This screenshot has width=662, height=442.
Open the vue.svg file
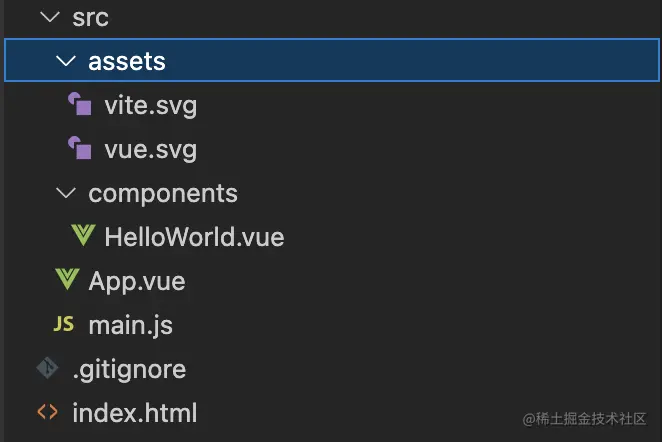150,149
